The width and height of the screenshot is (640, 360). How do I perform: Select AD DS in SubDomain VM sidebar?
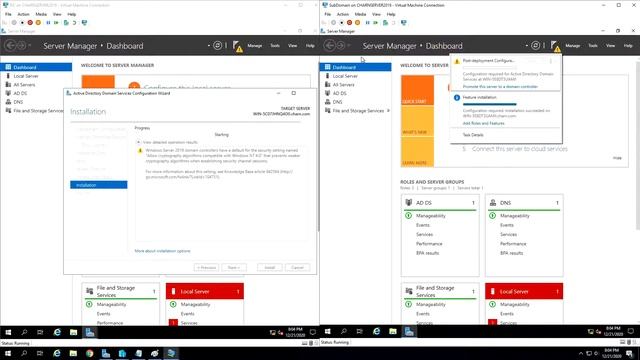[339, 93]
